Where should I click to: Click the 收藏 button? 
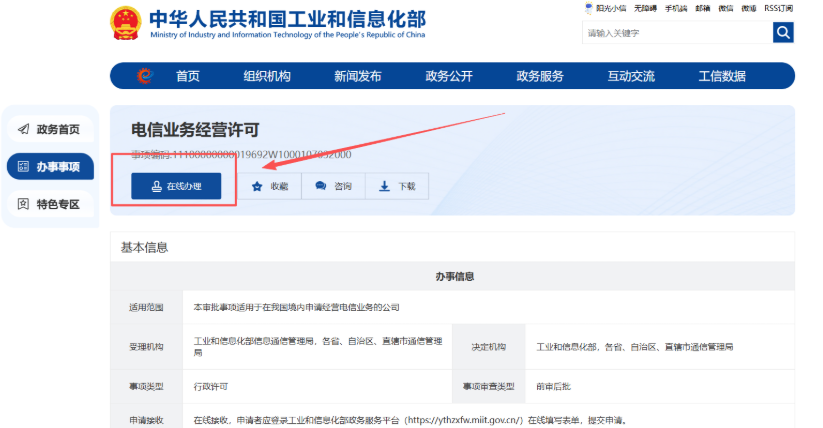pos(270,186)
